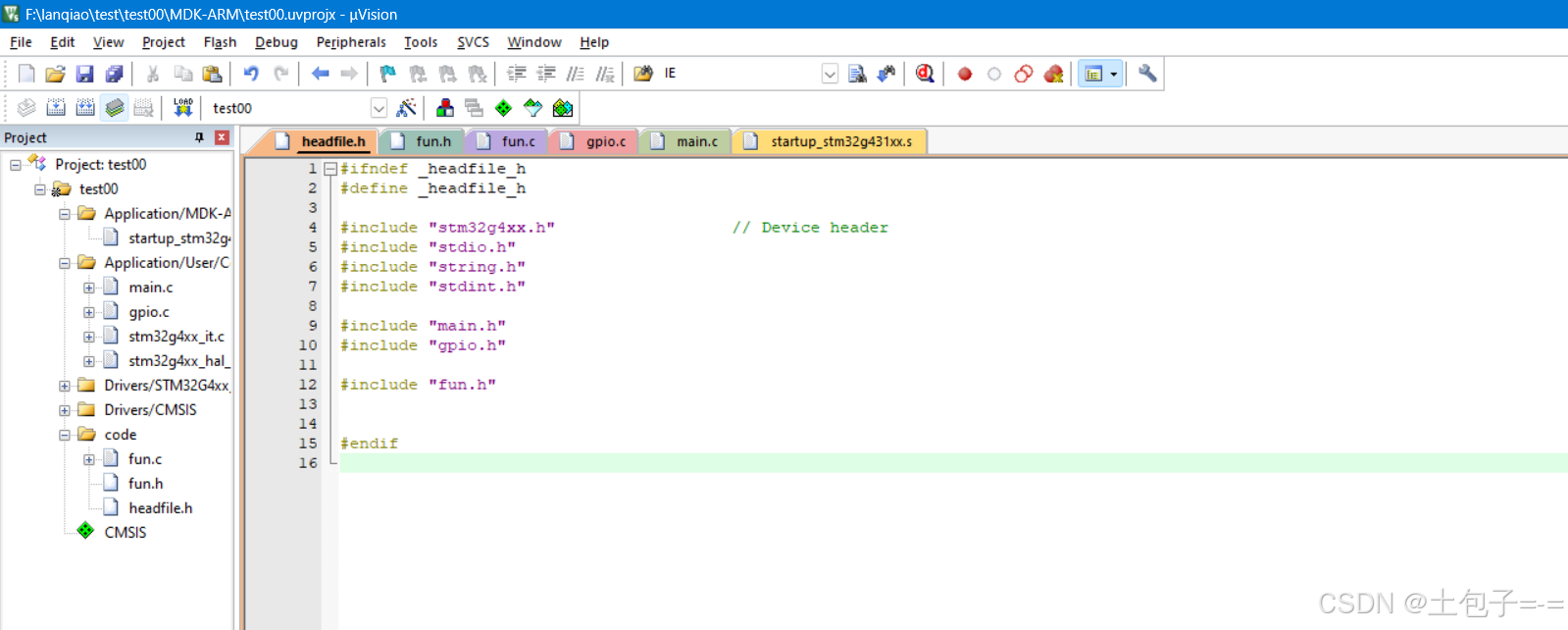
Task: Collapse the Application/User/C group
Action: click(65, 263)
